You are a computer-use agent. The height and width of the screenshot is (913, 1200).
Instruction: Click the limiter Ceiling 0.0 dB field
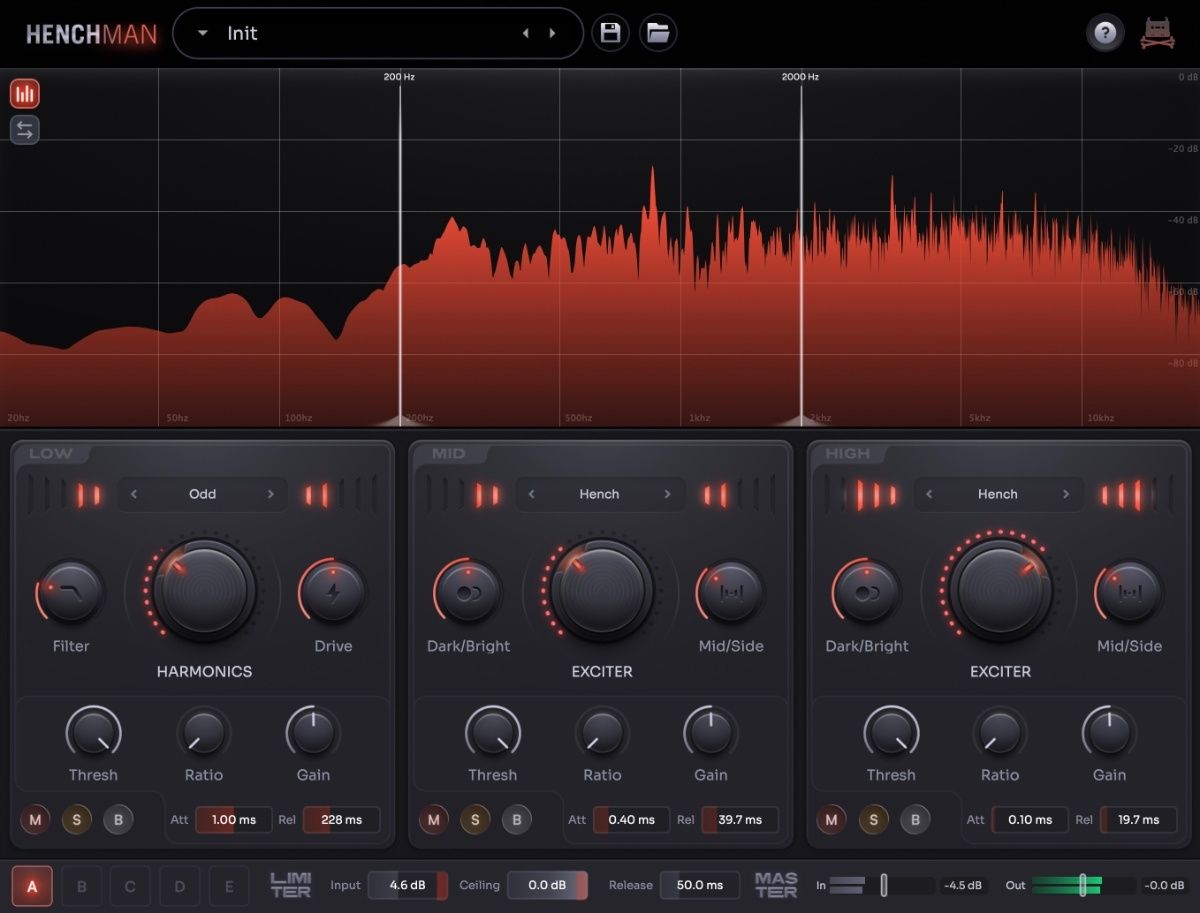[x=546, y=885]
